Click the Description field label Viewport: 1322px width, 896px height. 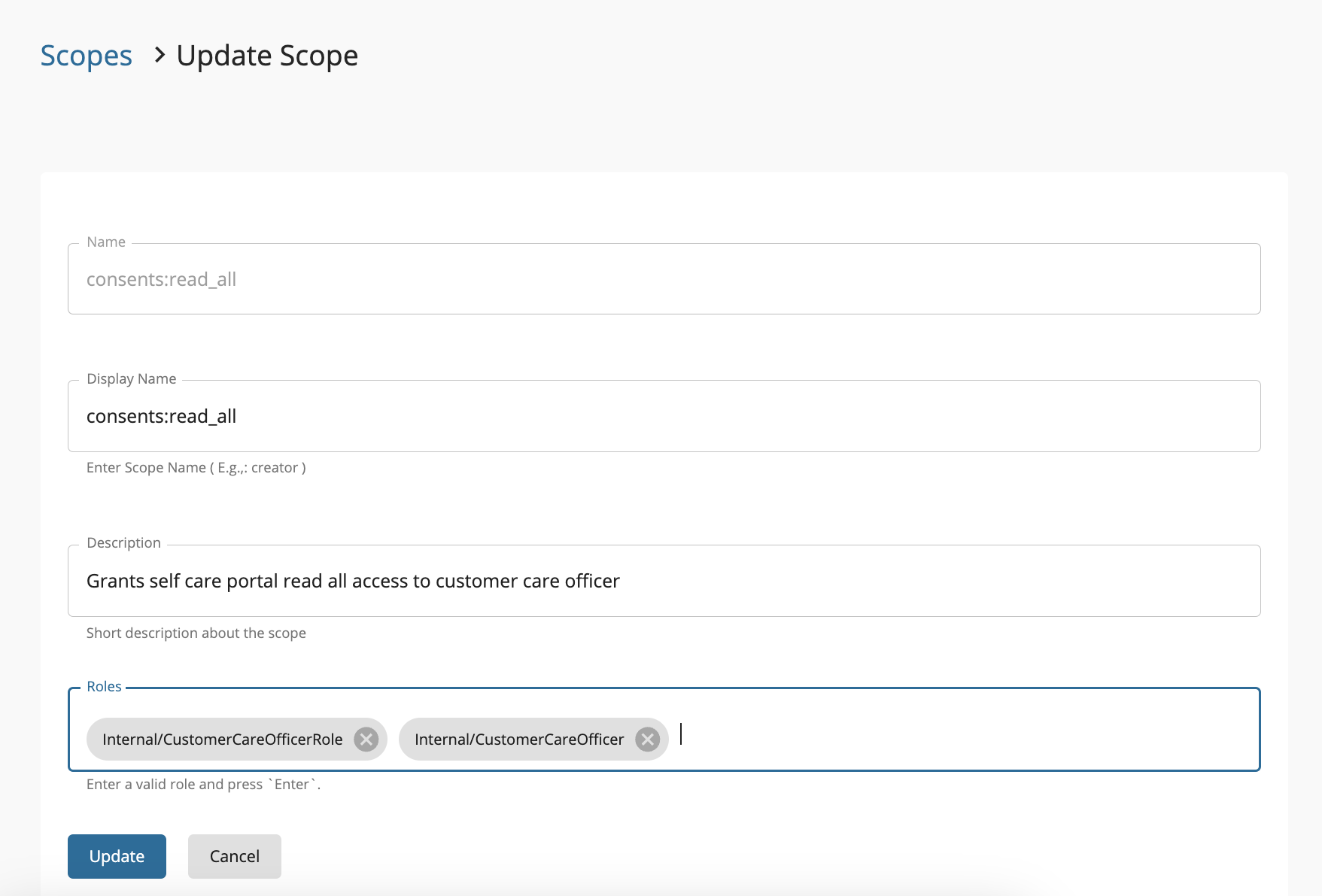tap(124, 542)
